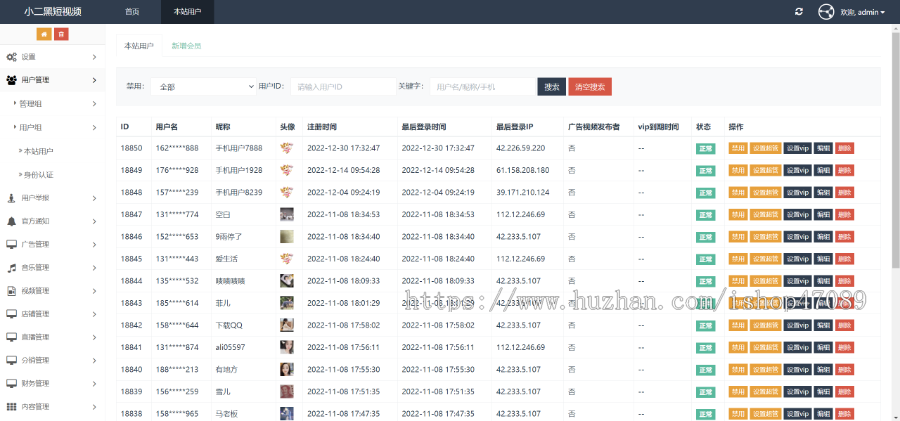Open avatar thumbnail of user 下载QQ
This screenshot has height=421, width=900.
click(x=287, y=325)
